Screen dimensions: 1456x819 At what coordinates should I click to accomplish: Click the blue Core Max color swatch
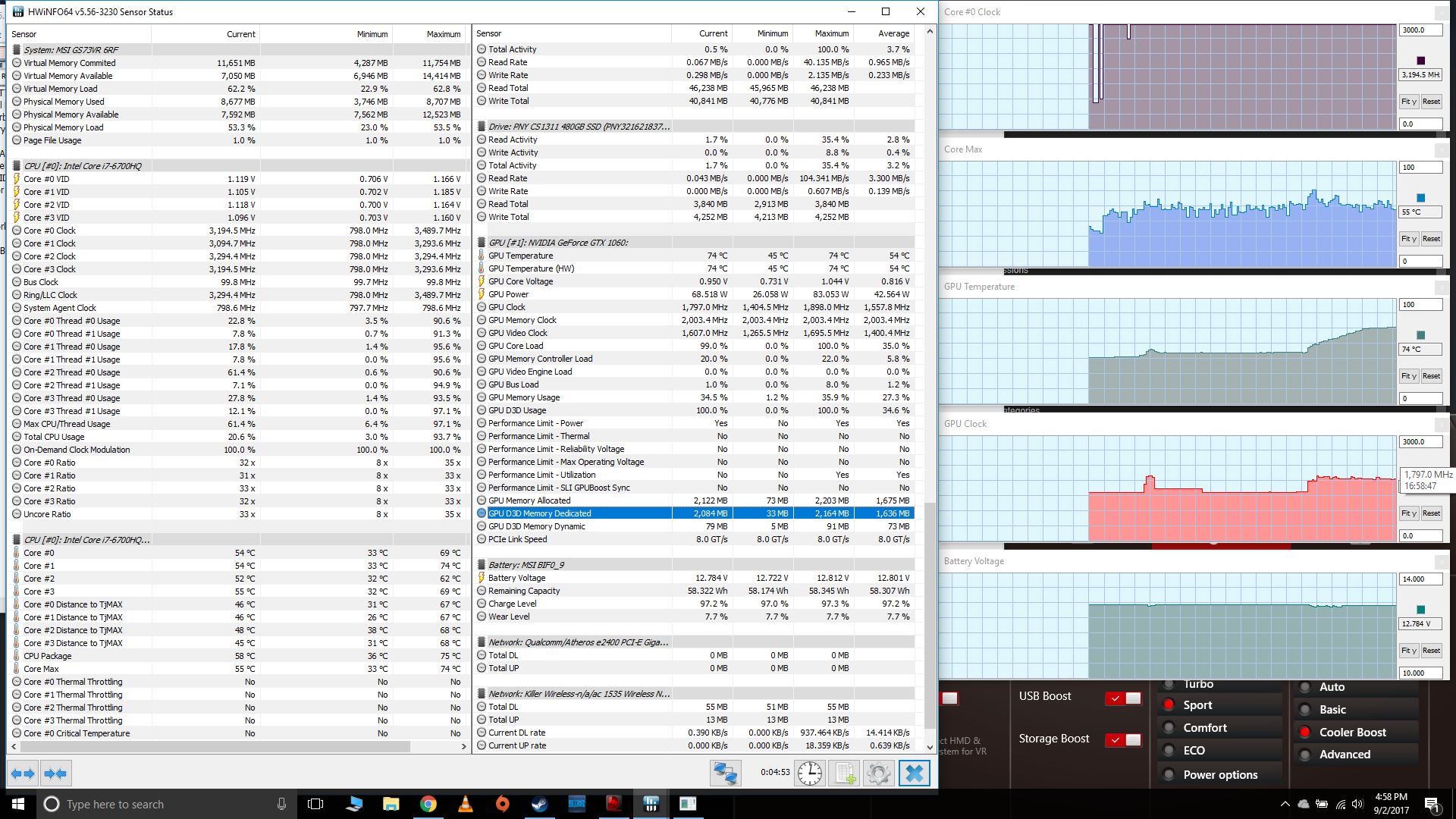tap(1421, 198)
